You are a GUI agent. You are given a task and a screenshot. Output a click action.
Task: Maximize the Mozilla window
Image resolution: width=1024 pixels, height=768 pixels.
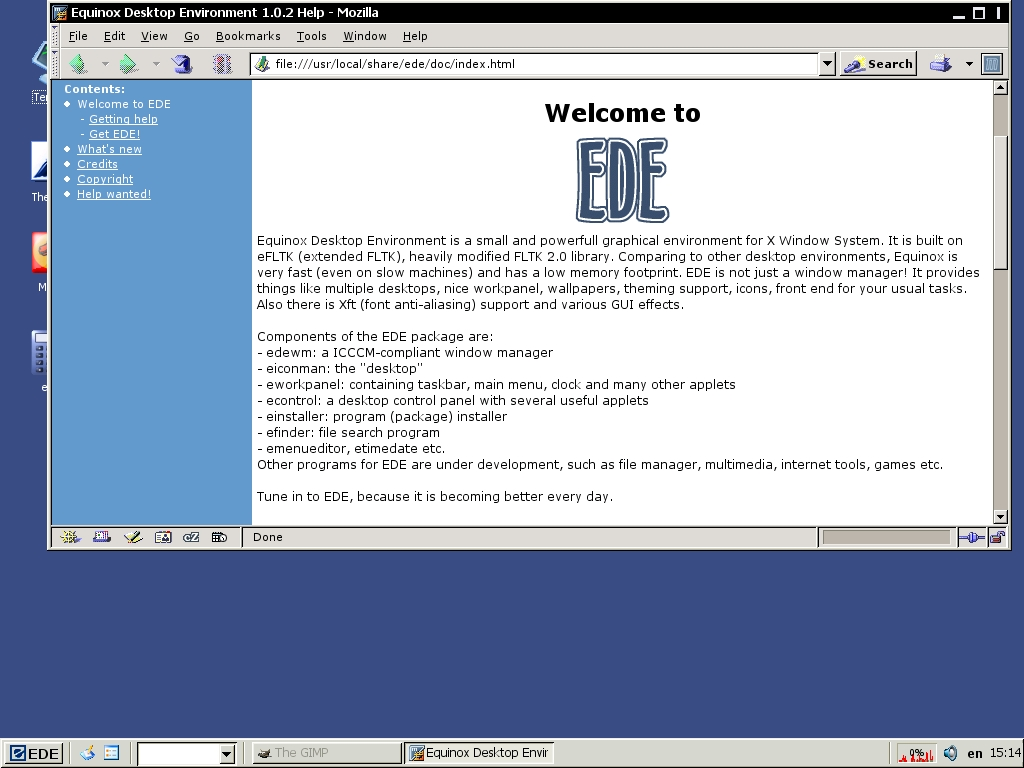[x=979, y=13]
